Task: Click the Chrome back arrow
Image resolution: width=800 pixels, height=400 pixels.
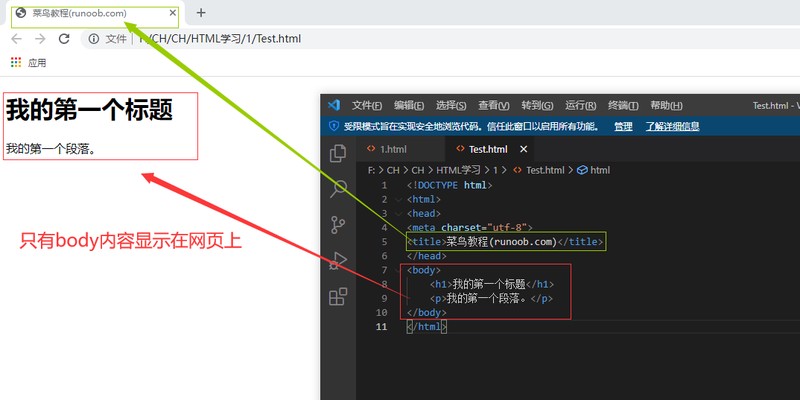Action: tap(16, 39)
